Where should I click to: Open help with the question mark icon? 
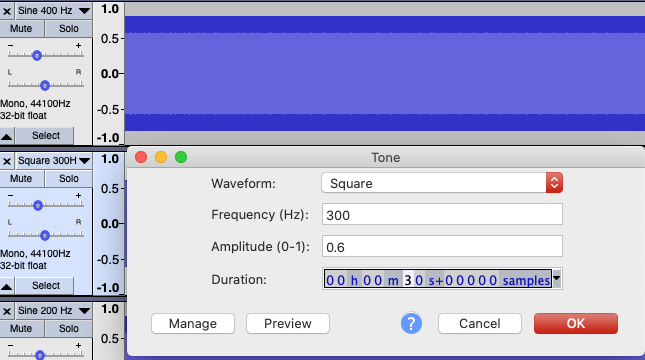[x=411, y=323]
